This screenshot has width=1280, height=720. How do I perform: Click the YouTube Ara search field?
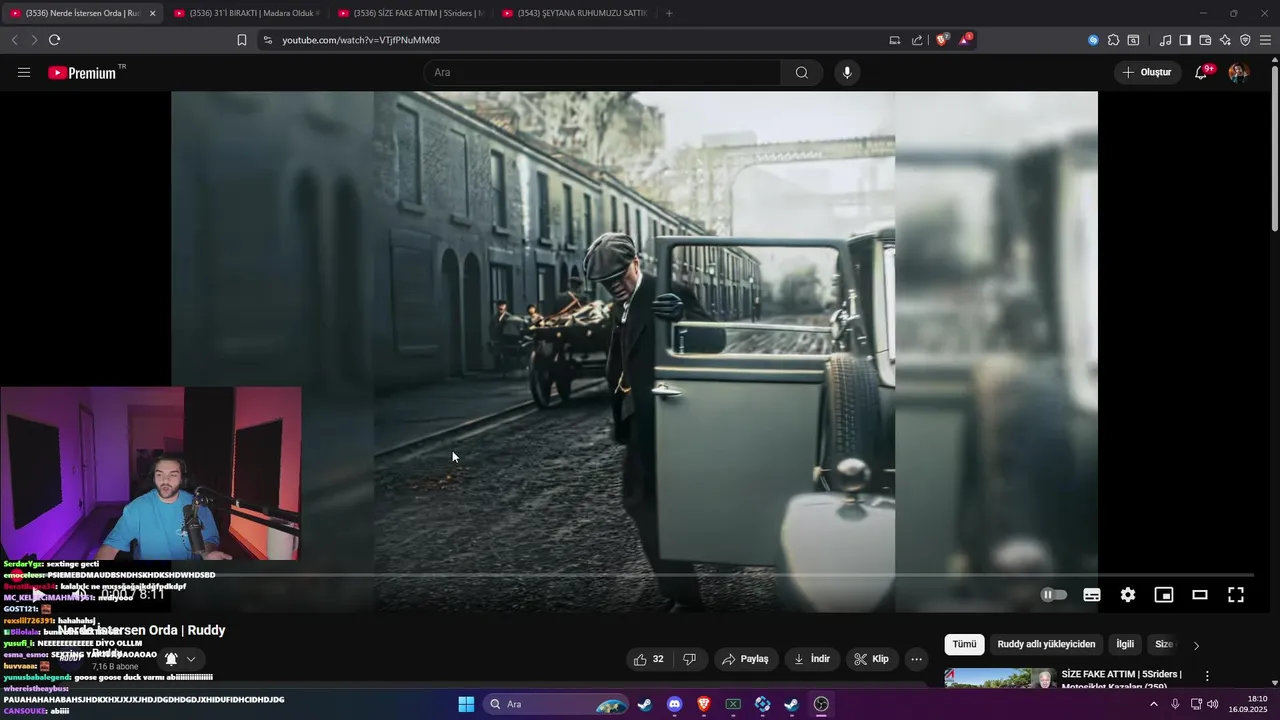tap(603, 72)
